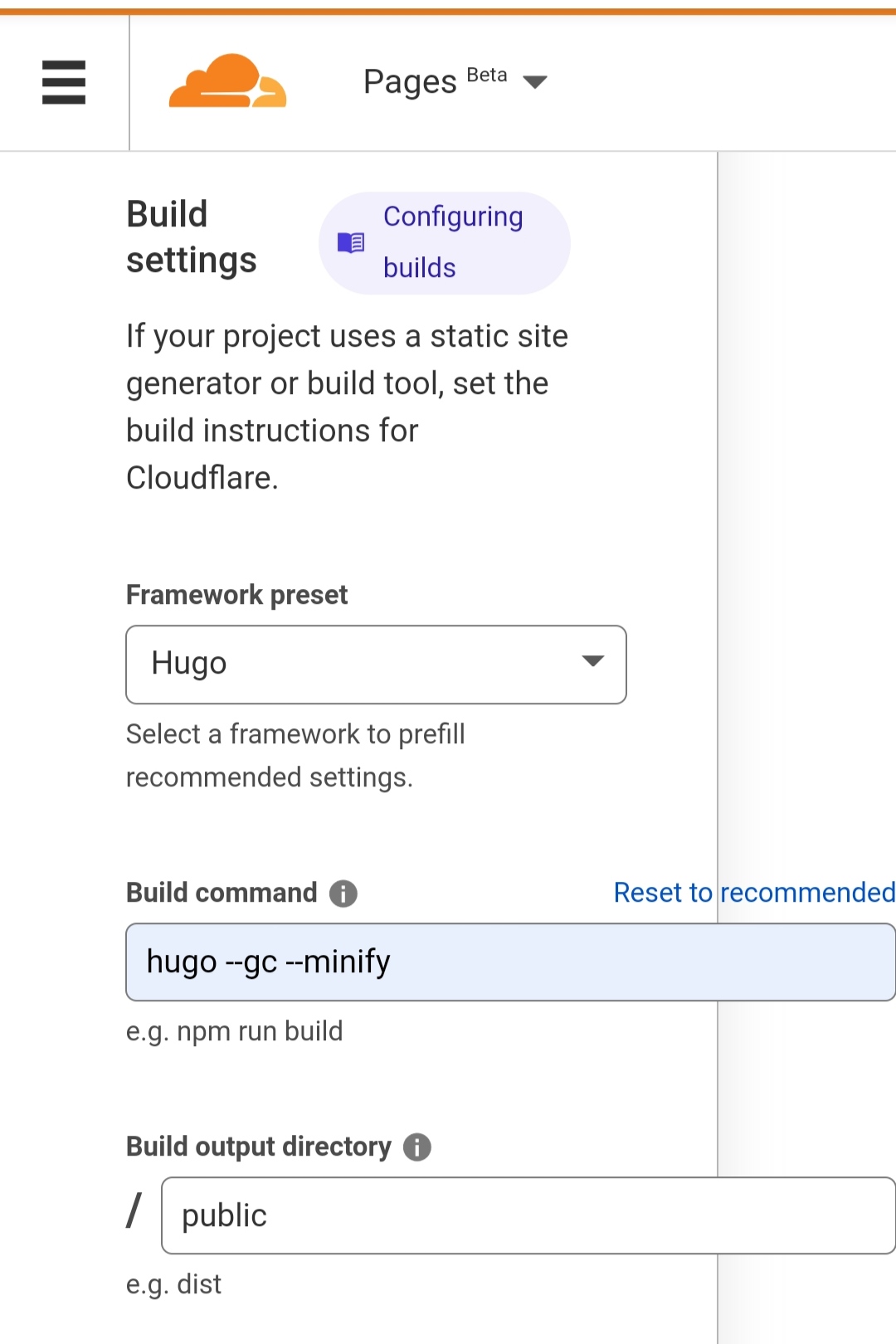Click the arrow in the Hugo select box
This screenshot has height=1344, width=896.
pyautogui.click(x=592, y=661)
